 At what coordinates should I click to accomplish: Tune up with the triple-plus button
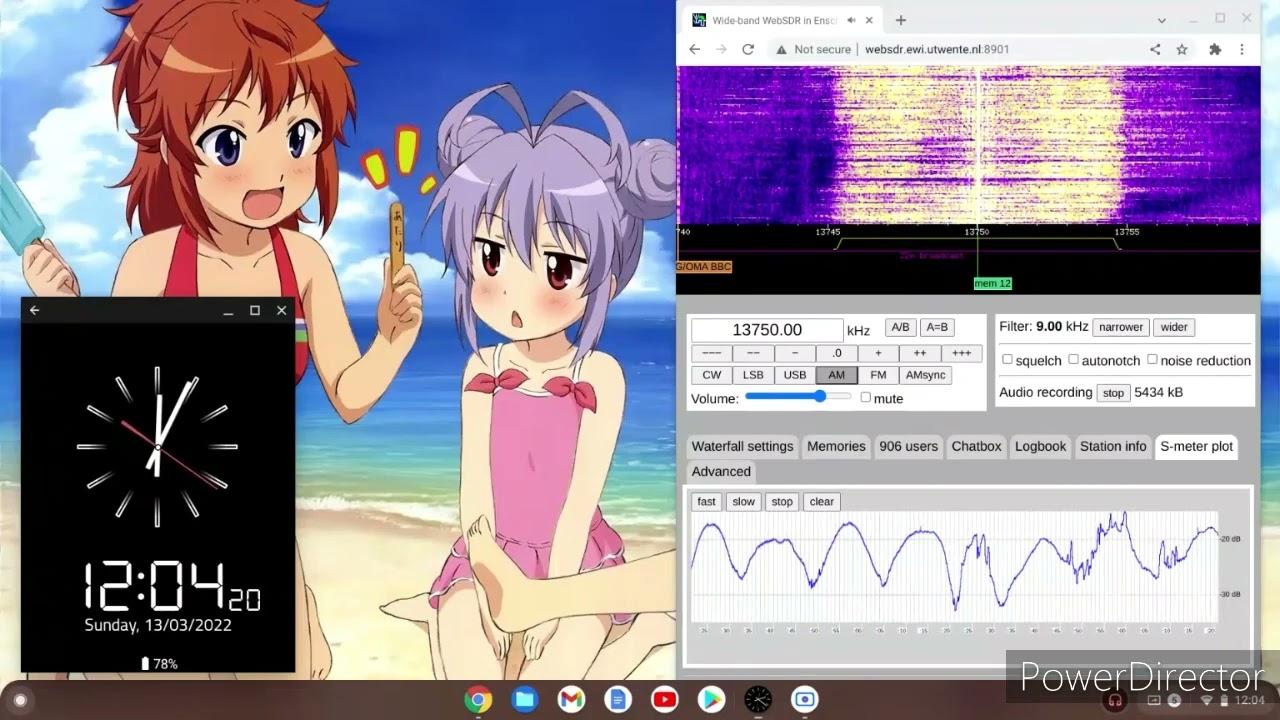[961, 353]
